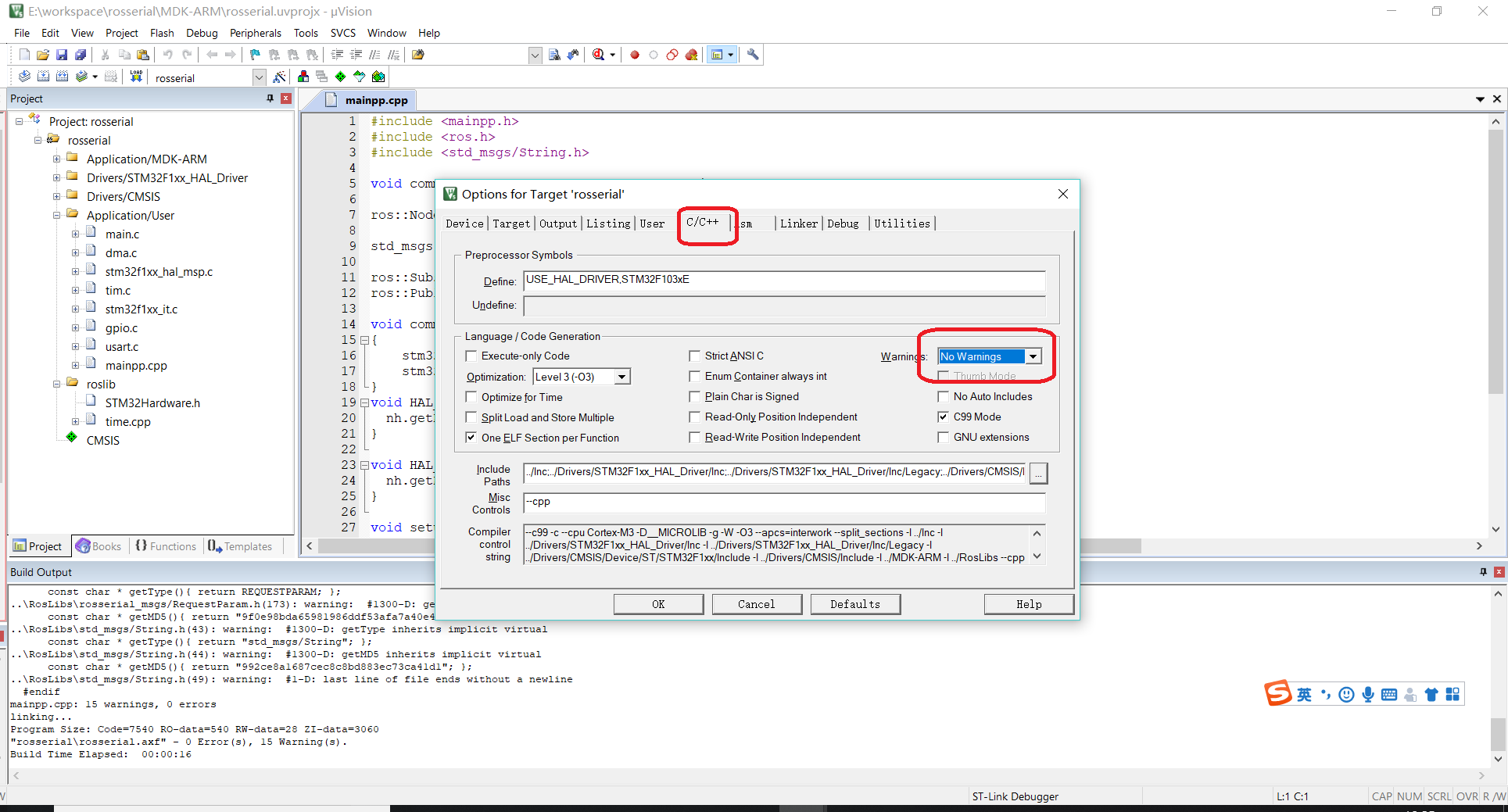This screenshot has height=812, width=1508.
Task: Open Manage Run-Time Environment green diamond icon
Action: (x=341, y=77)
